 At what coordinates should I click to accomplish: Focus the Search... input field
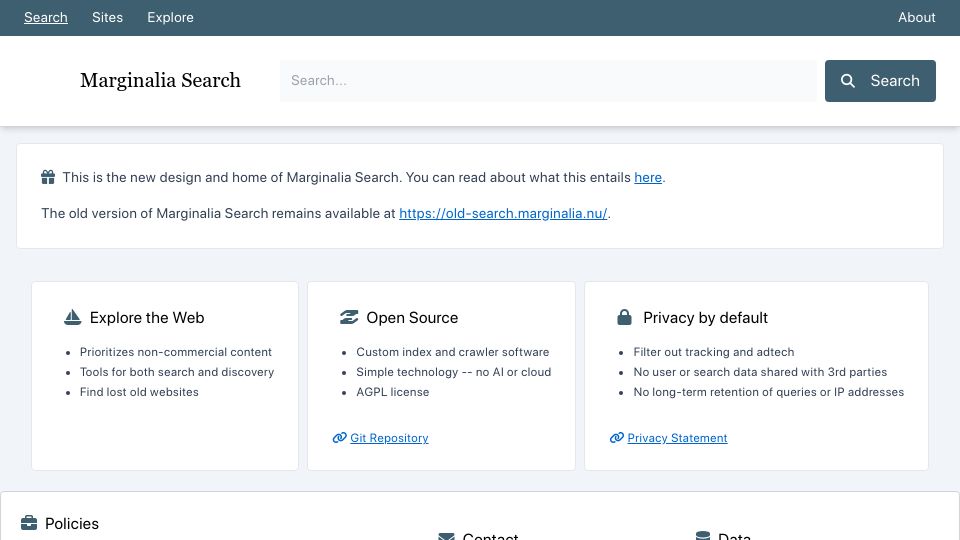tap(548, 81)
